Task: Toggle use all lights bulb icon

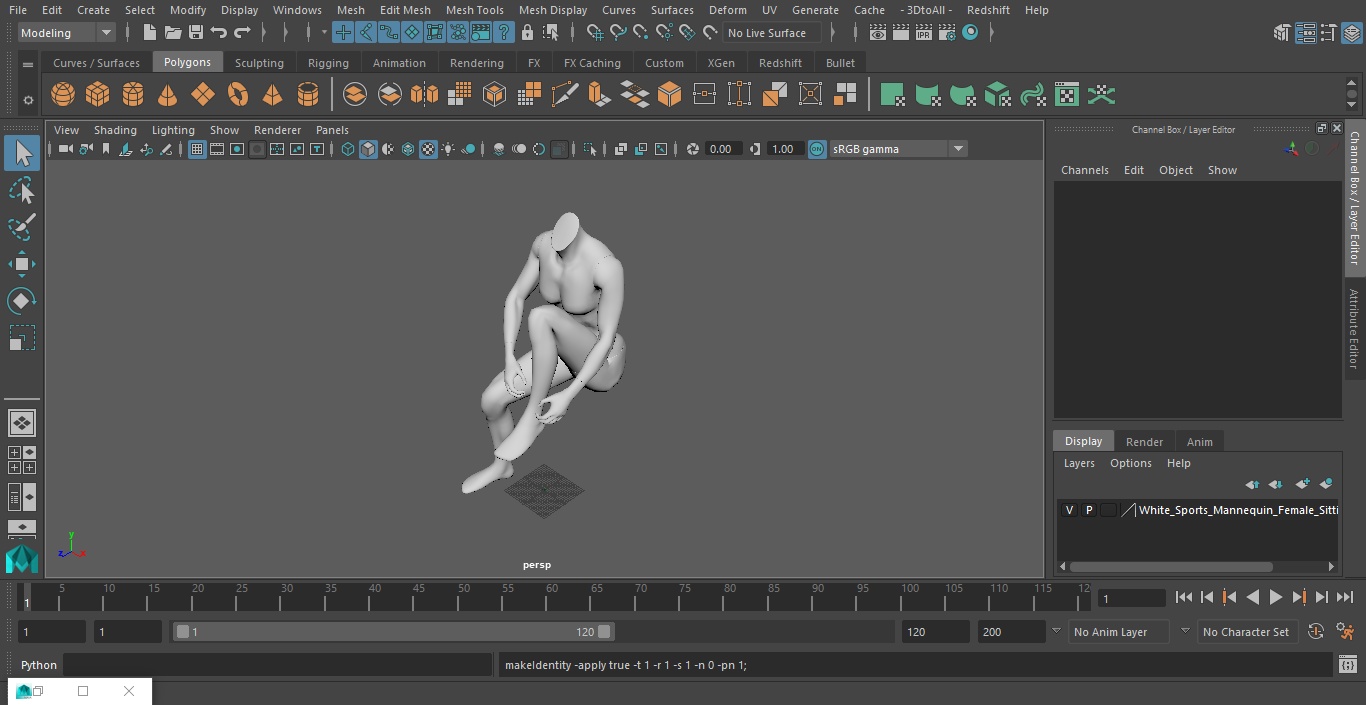Action: coord(448,149)
